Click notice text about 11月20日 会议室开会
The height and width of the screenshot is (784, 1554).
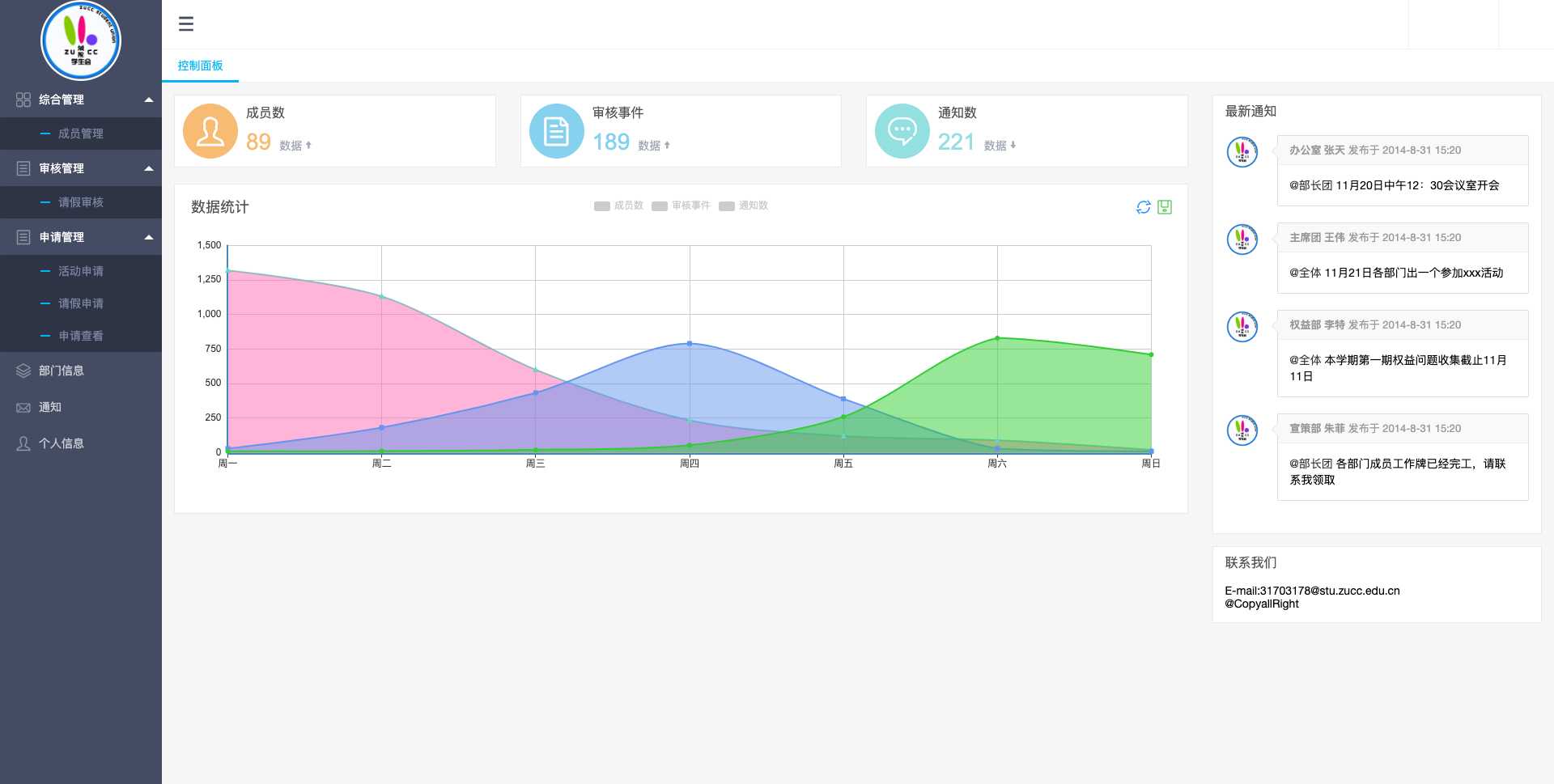pyautogui.click(x=1394, y=185)
